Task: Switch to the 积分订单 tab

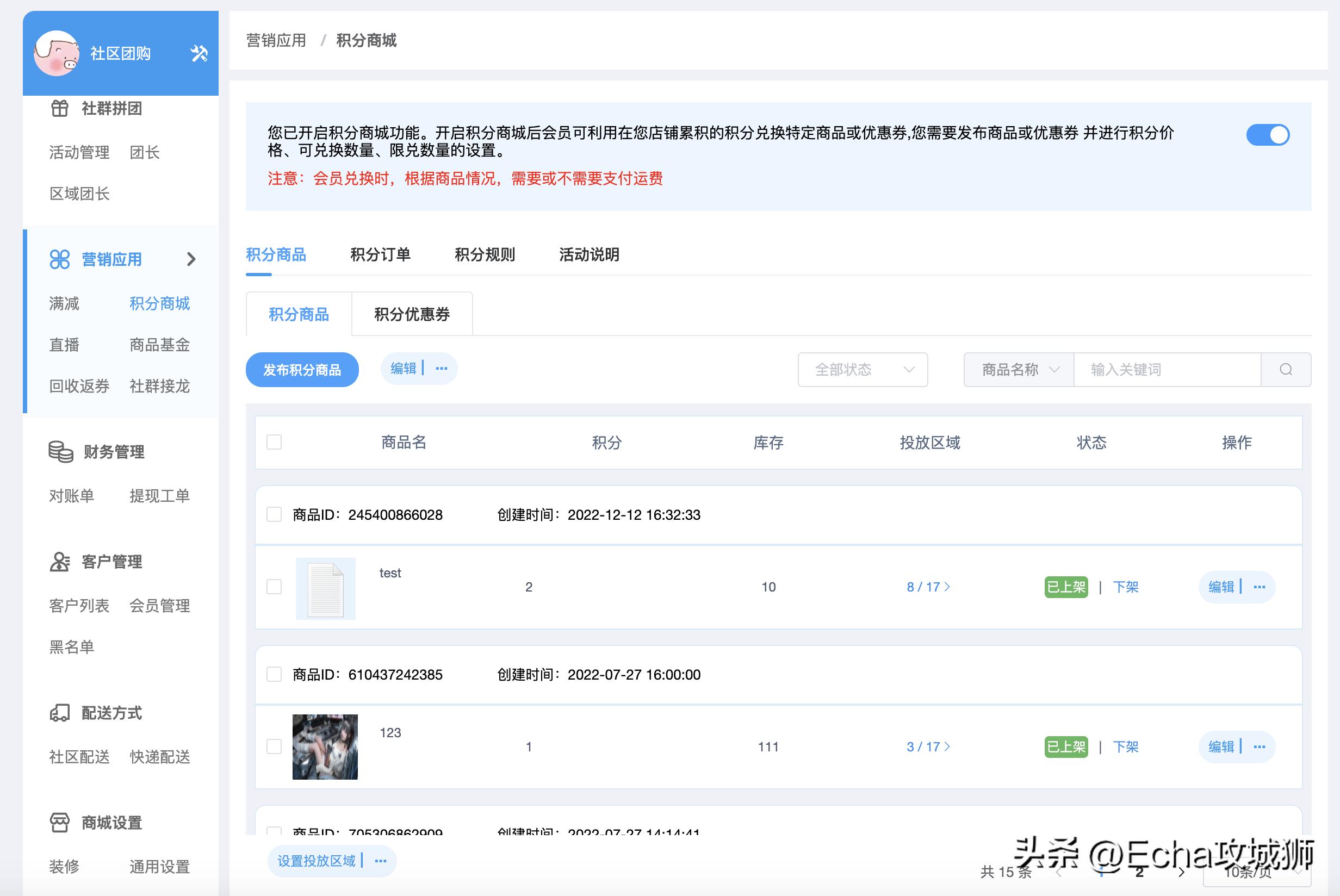Action: click(381, 255)
